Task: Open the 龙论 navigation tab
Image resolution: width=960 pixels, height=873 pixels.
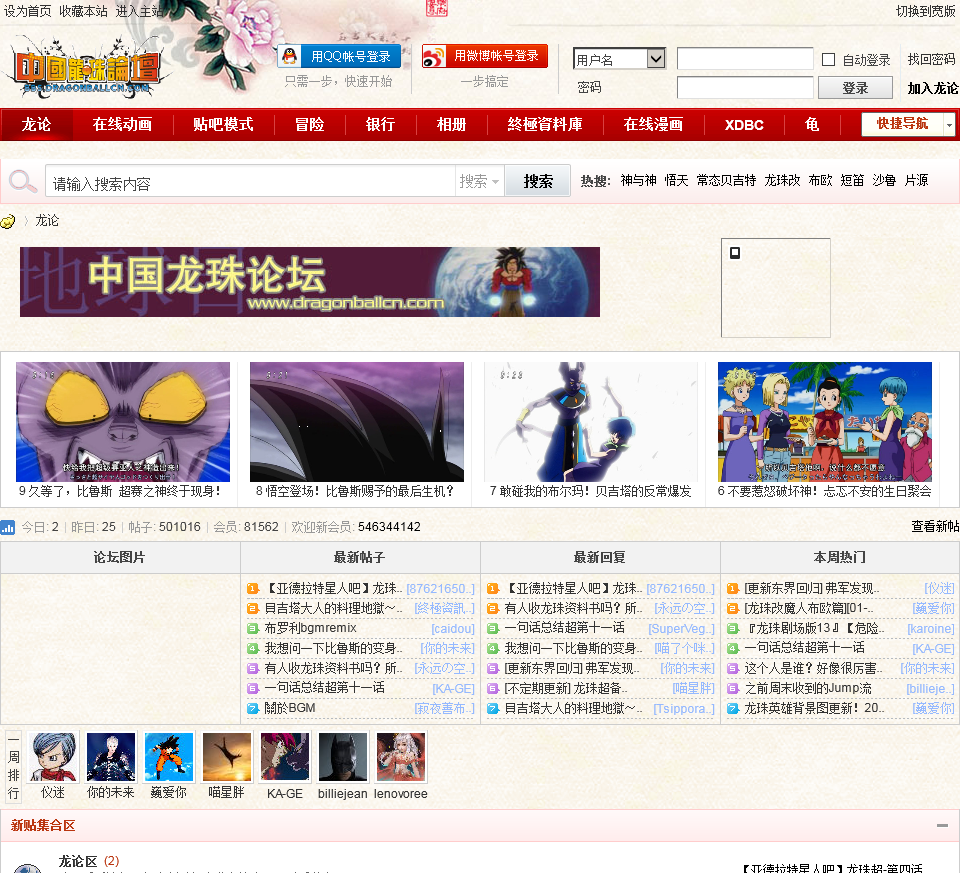Action: 36,125
